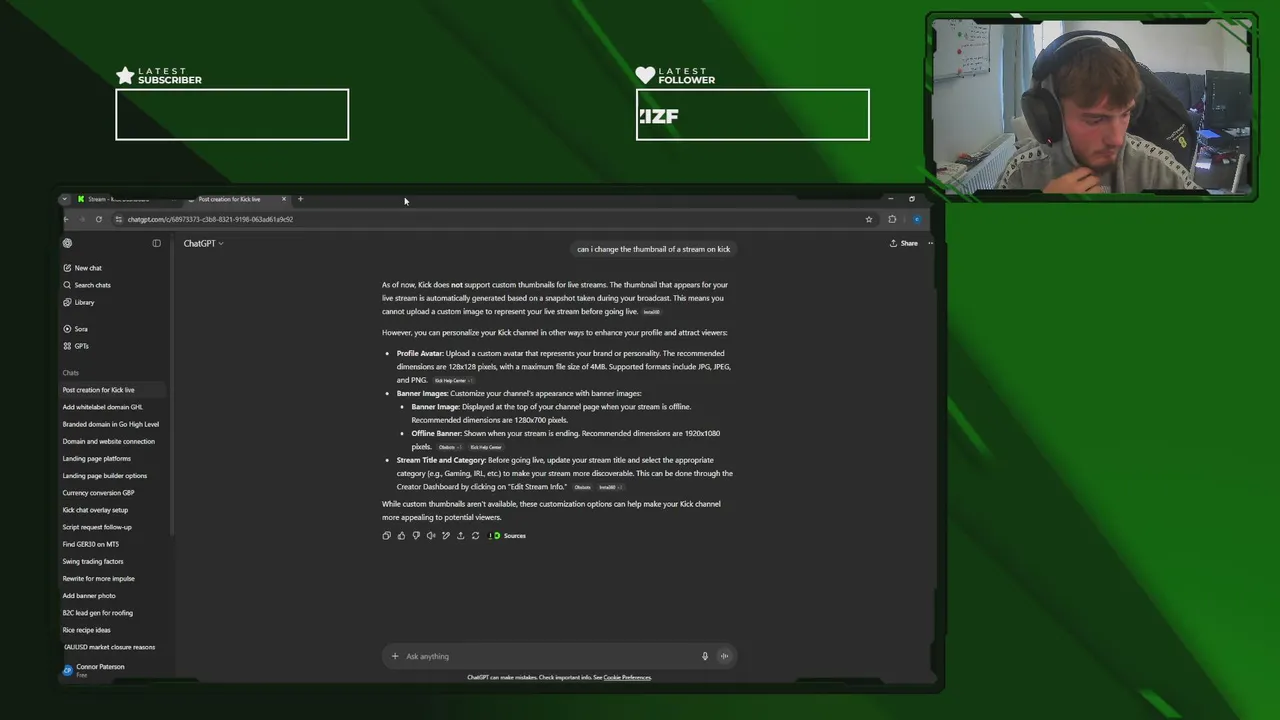
Task: Open the Find GER30 on MT5 chat
Action: click(113, 544)
